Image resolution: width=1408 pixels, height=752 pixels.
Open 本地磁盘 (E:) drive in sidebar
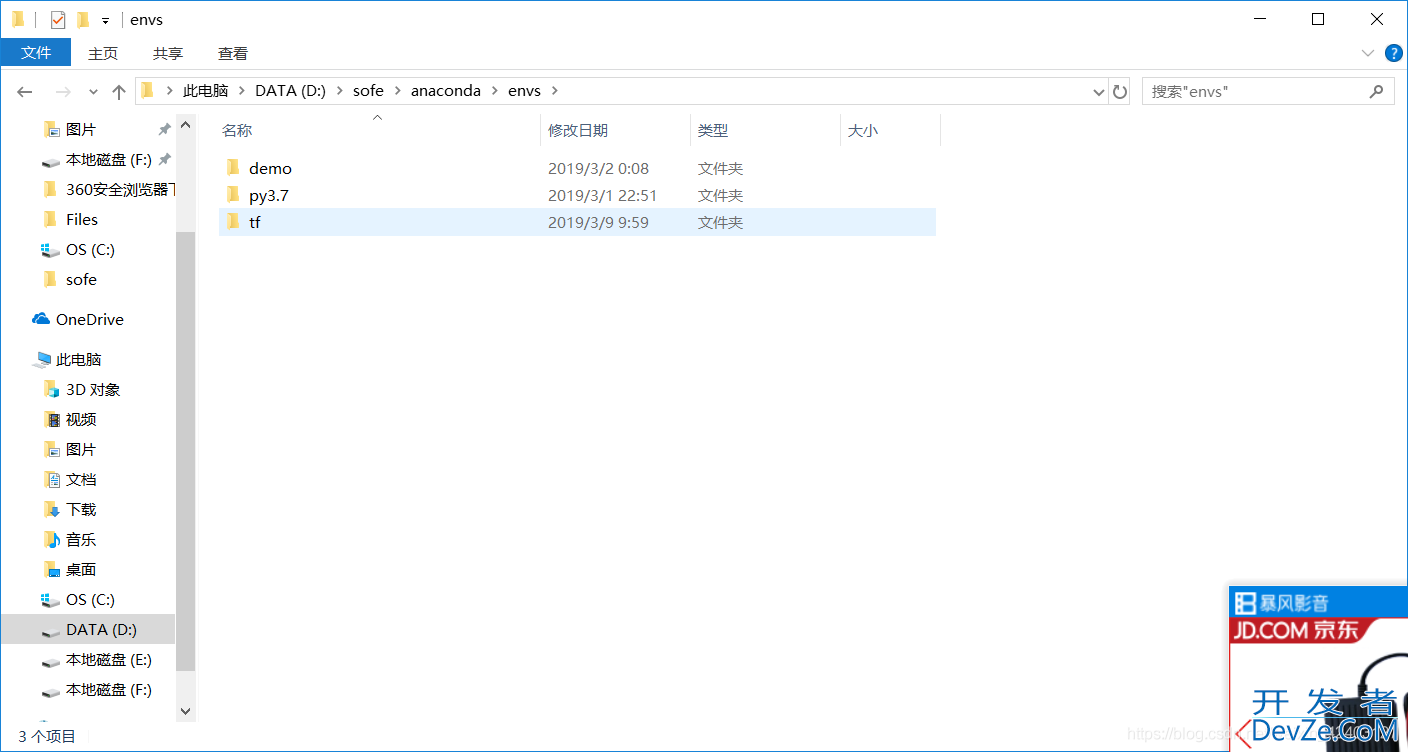click(x=108, y=660)
